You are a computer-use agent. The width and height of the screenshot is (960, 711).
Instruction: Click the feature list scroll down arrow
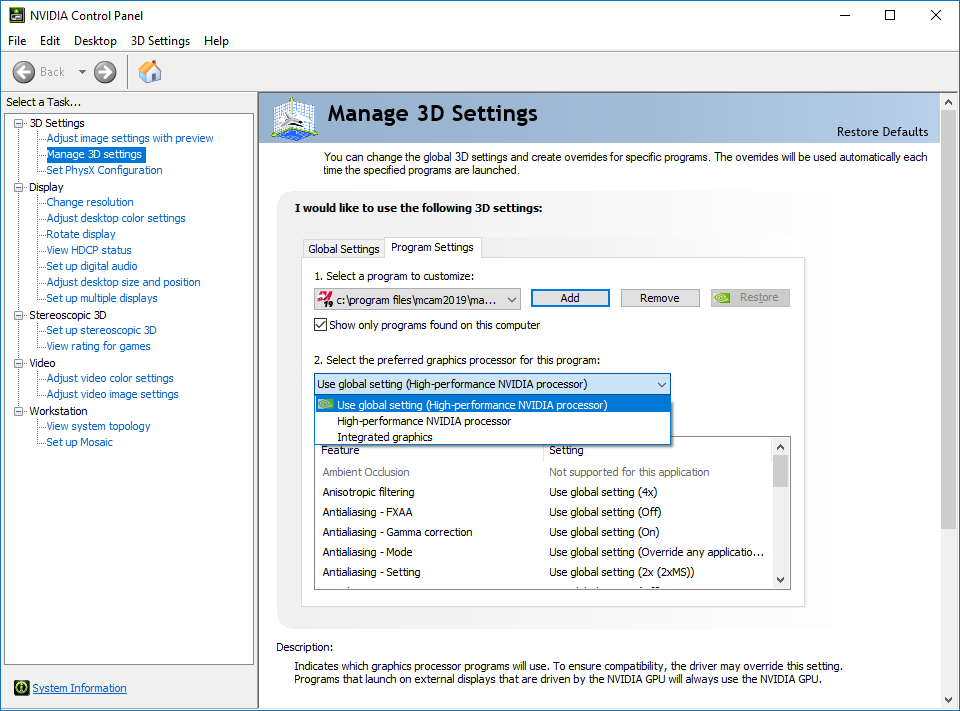click(x=780, y=579)
